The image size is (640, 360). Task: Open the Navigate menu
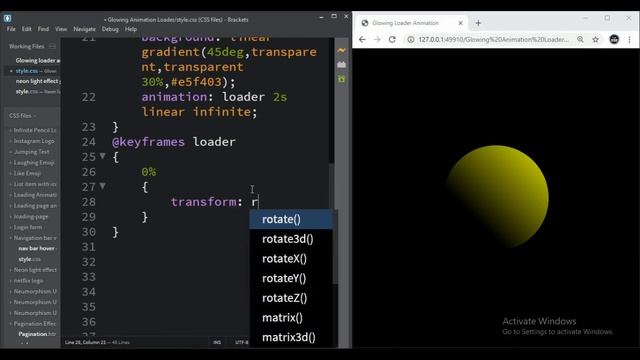[84, 29]
